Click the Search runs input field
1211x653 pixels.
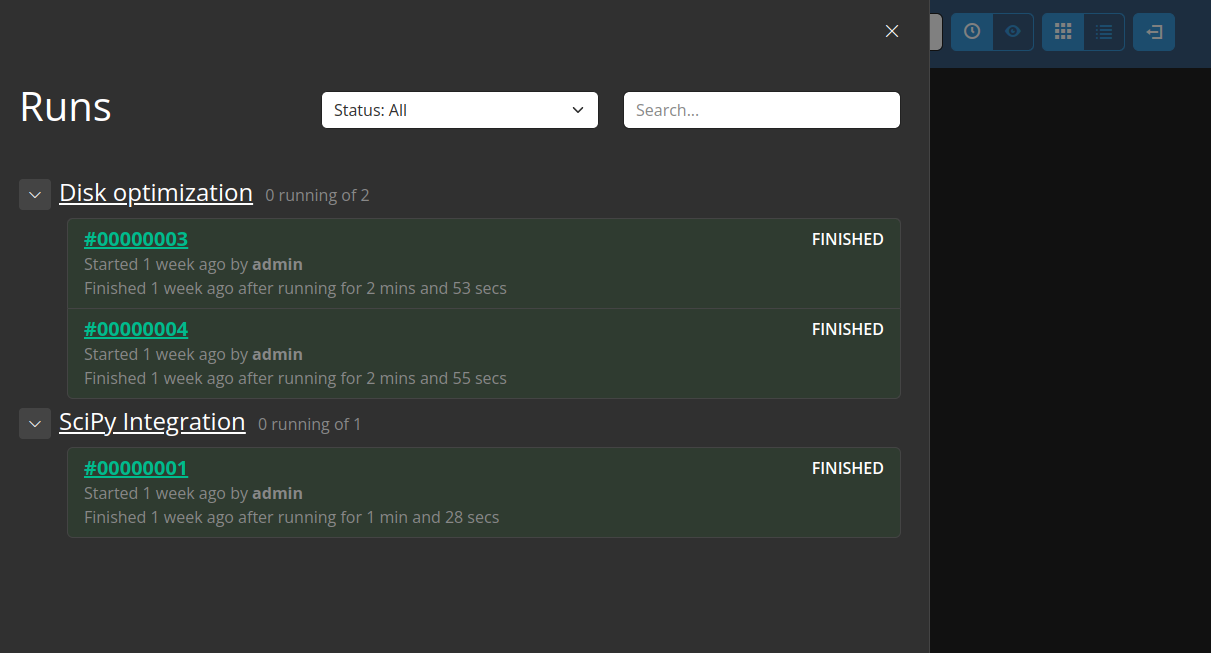(x=762, y=110)
